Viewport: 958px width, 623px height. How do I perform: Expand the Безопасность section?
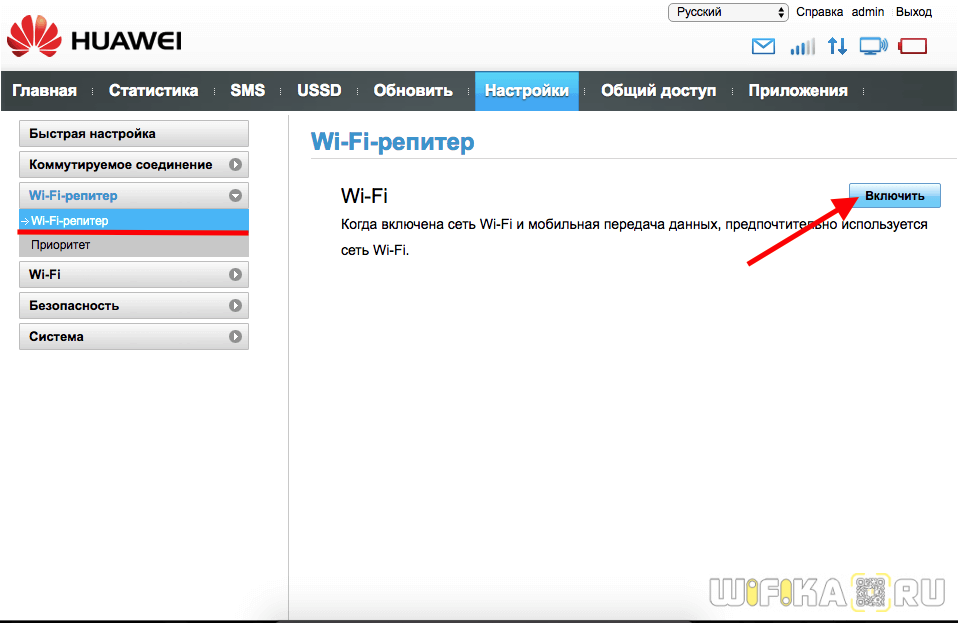point(235,305)
